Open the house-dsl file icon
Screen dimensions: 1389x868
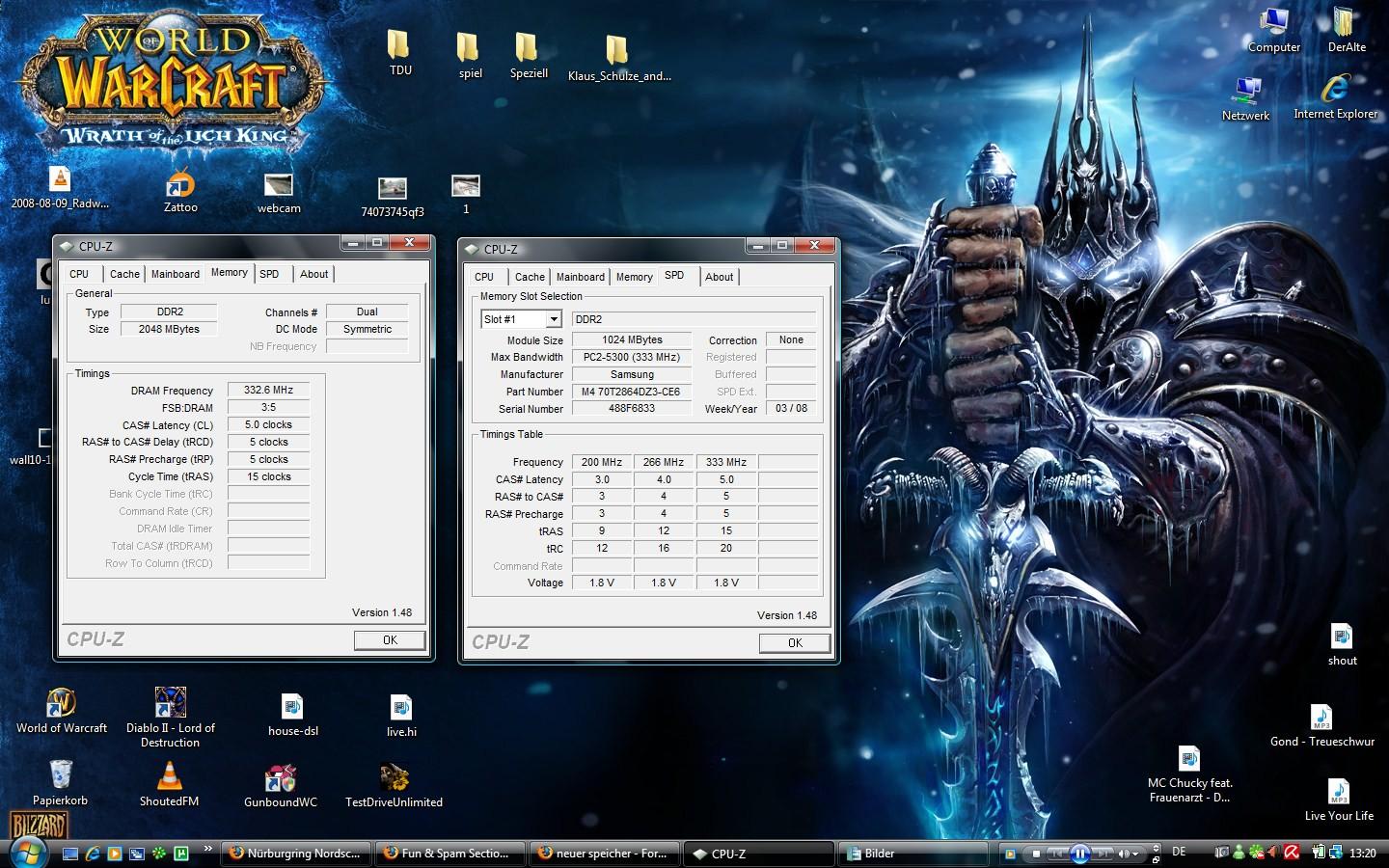(x=292, y=715)
